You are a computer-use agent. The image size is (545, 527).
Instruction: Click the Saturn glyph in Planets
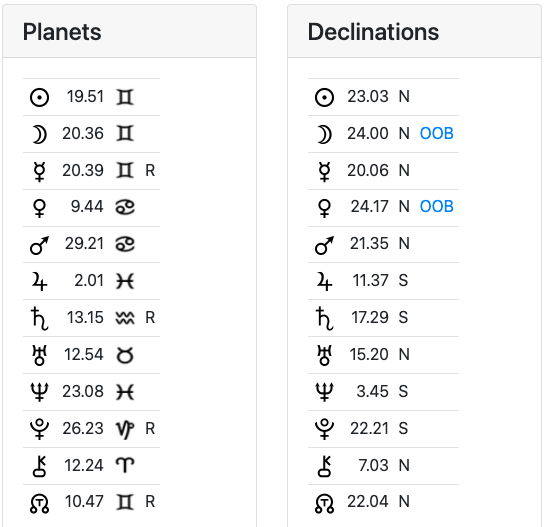click(39, 318)
